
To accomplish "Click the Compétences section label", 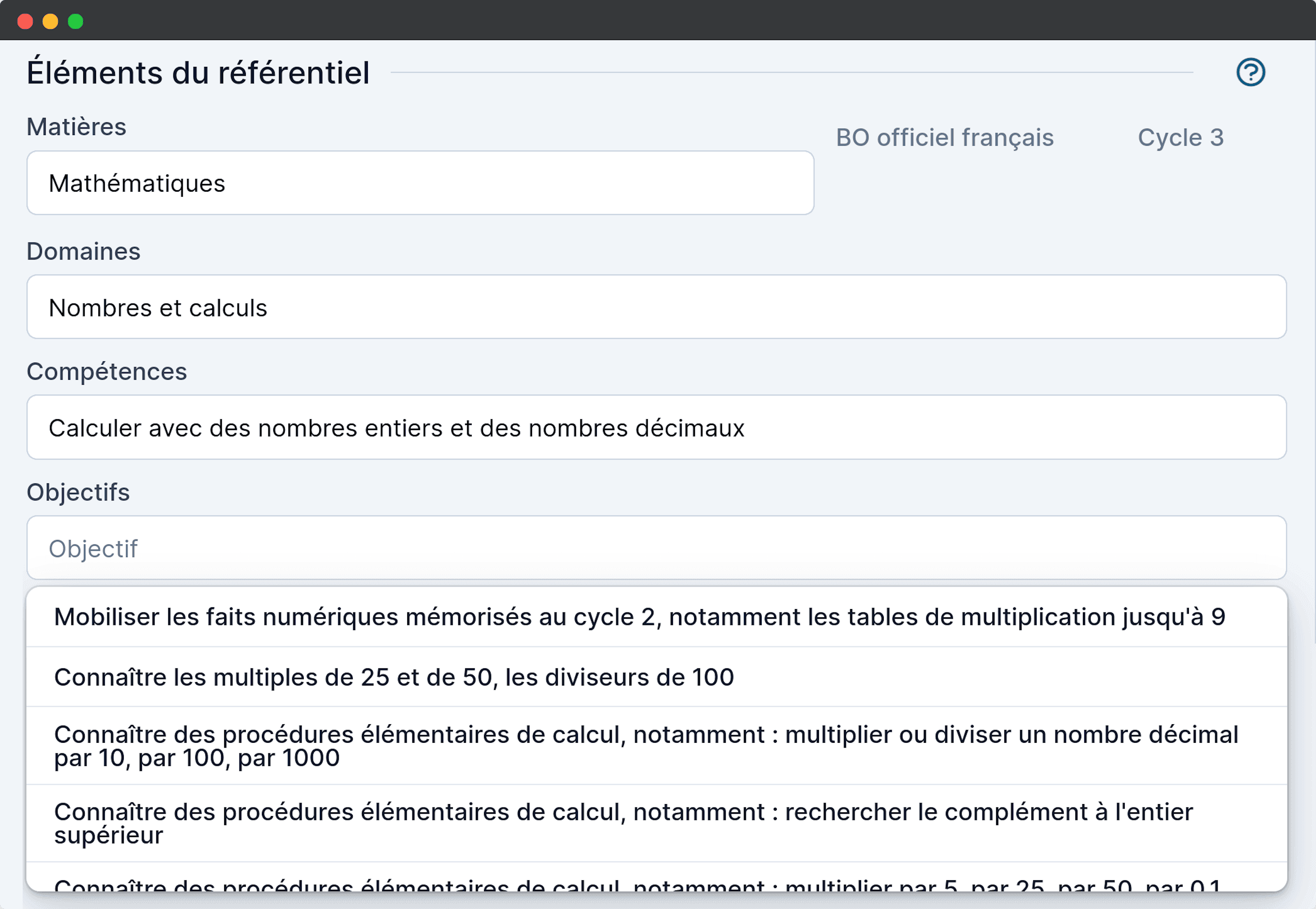I will (107, 371).
